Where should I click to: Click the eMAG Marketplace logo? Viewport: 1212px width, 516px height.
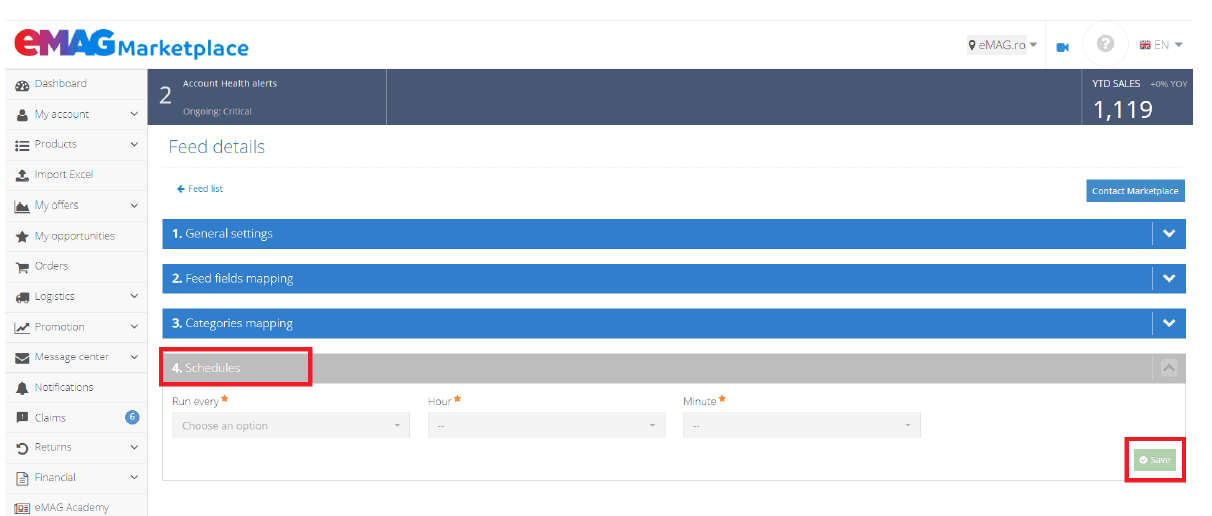[131, 44]
